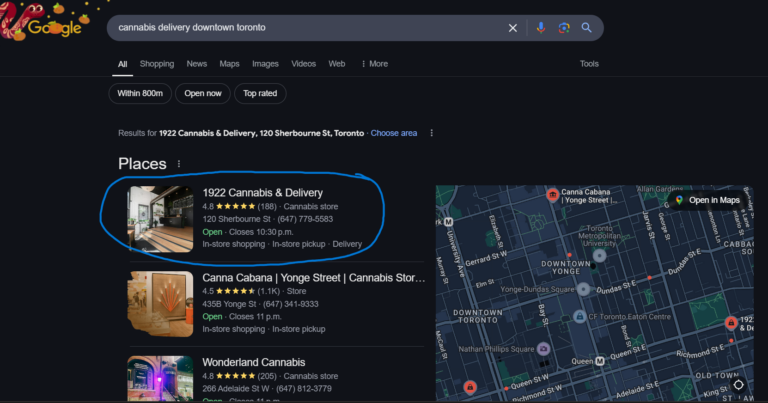The width and height of the screenshot is (768, 403).
Task: Click the address 120 Sherbourne St
Action: point(236,219)
